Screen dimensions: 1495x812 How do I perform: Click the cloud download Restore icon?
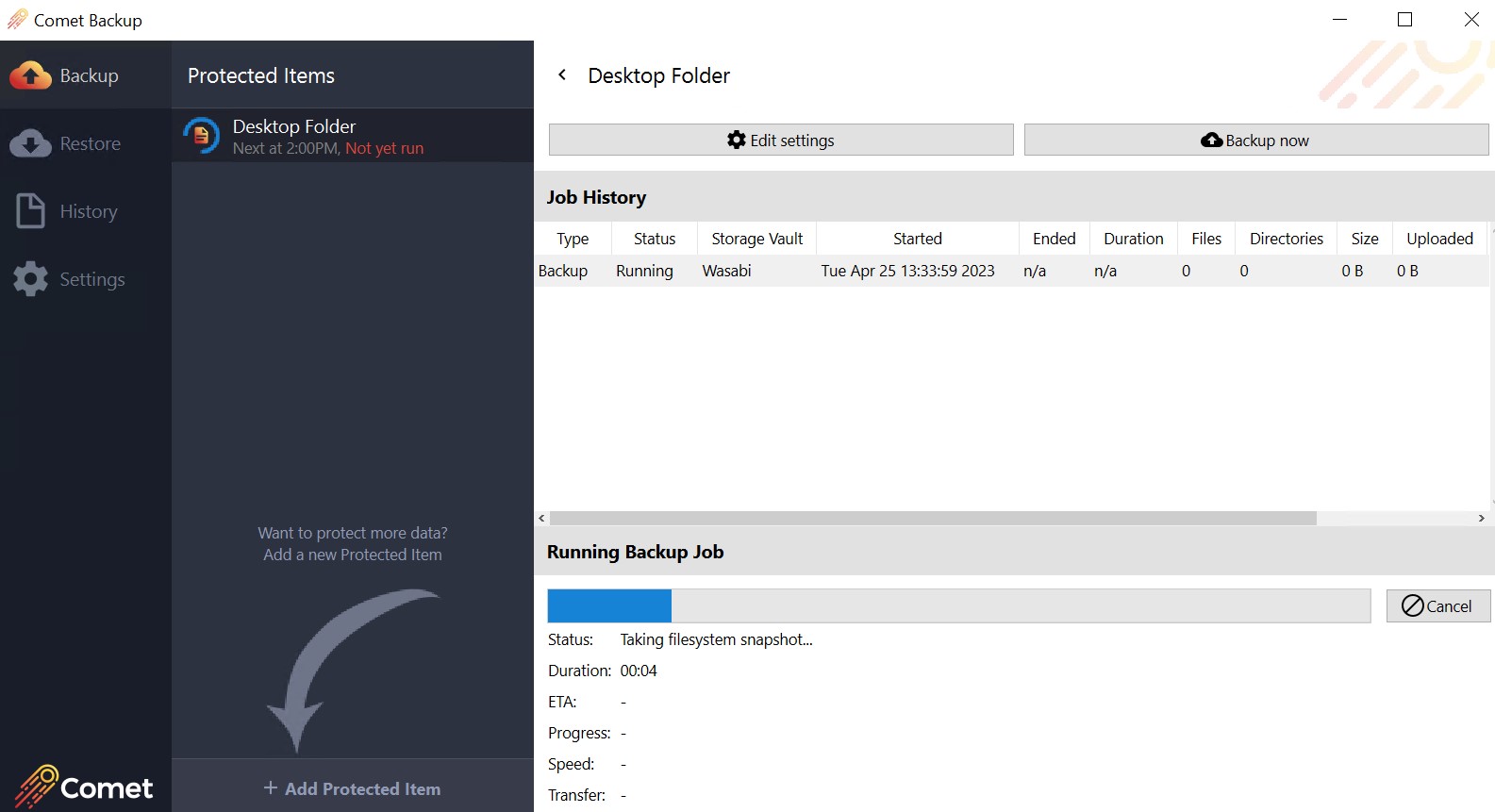point(31,143)
